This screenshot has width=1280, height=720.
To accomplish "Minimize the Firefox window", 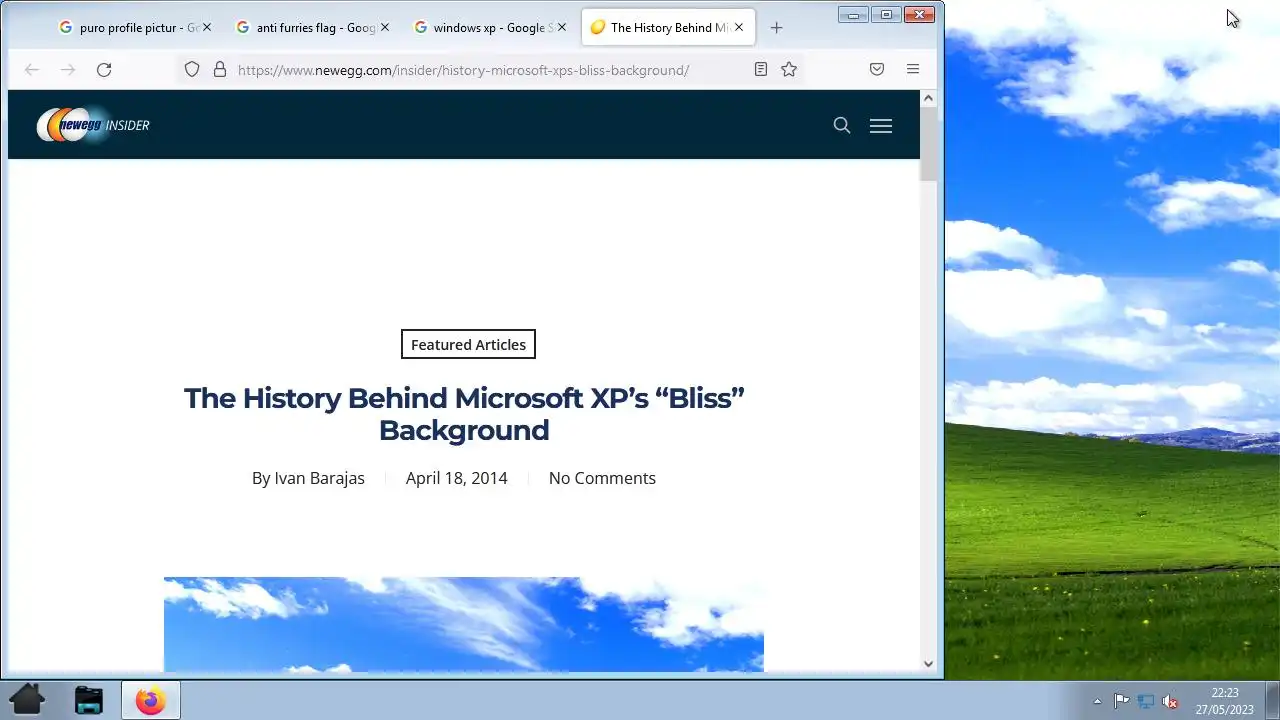I will [x=853, y=14].
